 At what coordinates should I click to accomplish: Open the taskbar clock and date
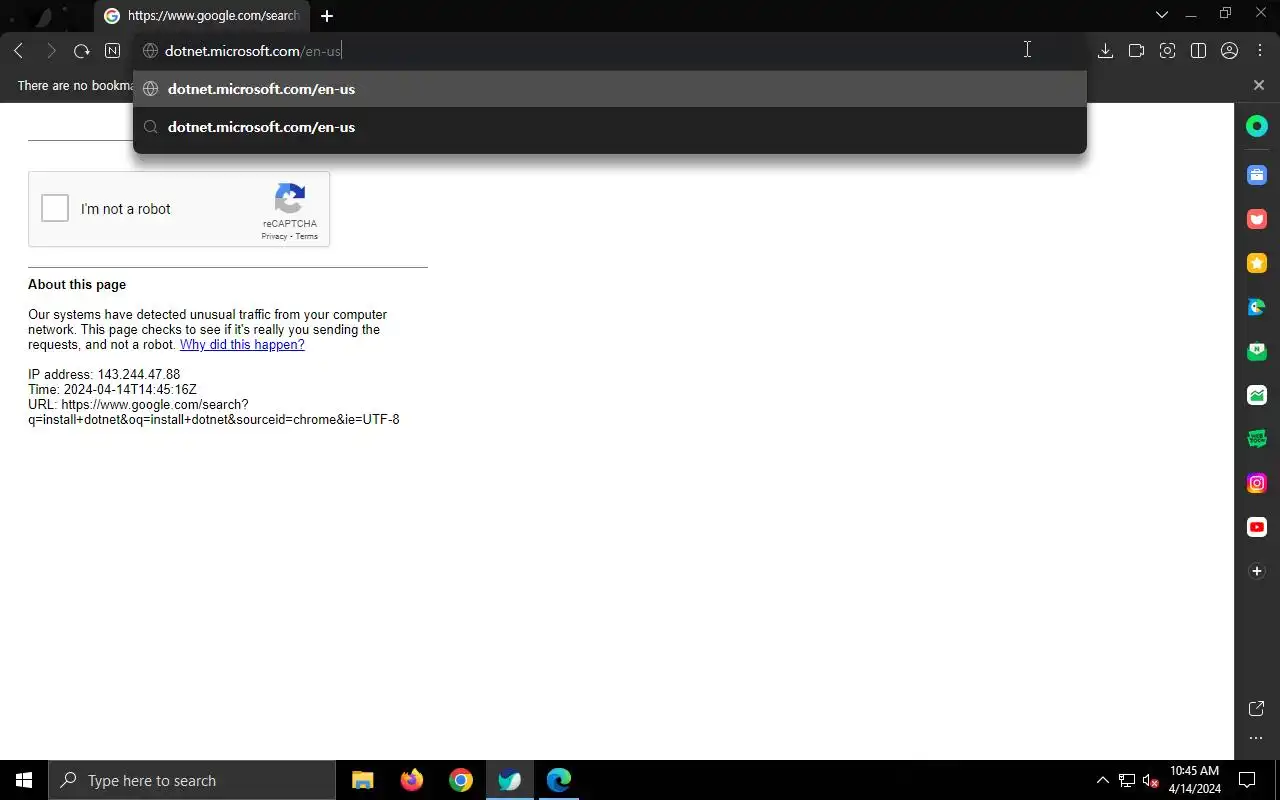[x=1194, y=780]
